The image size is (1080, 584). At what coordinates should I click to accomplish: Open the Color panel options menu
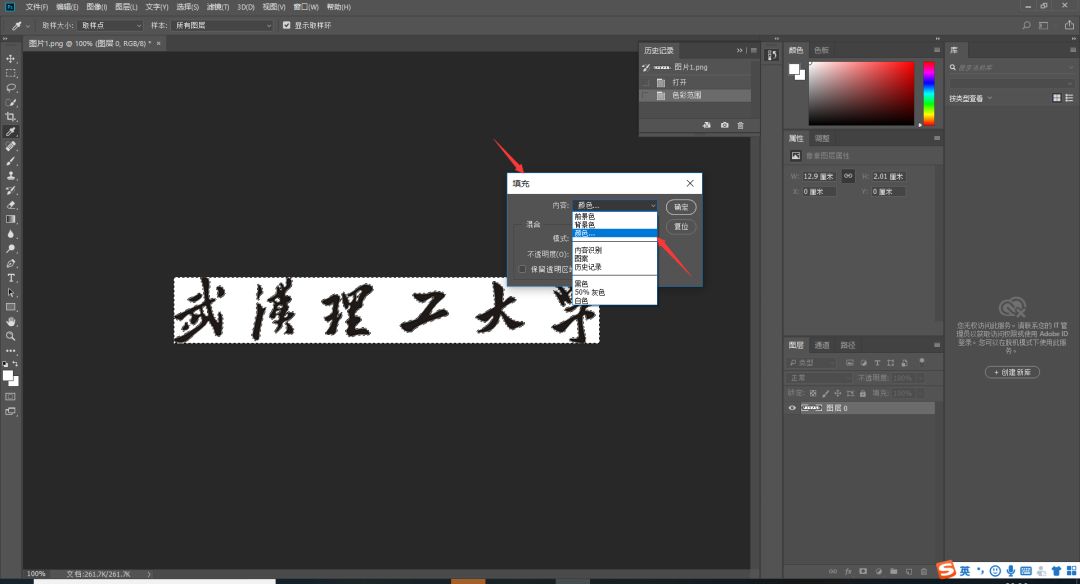coord(937,50)
